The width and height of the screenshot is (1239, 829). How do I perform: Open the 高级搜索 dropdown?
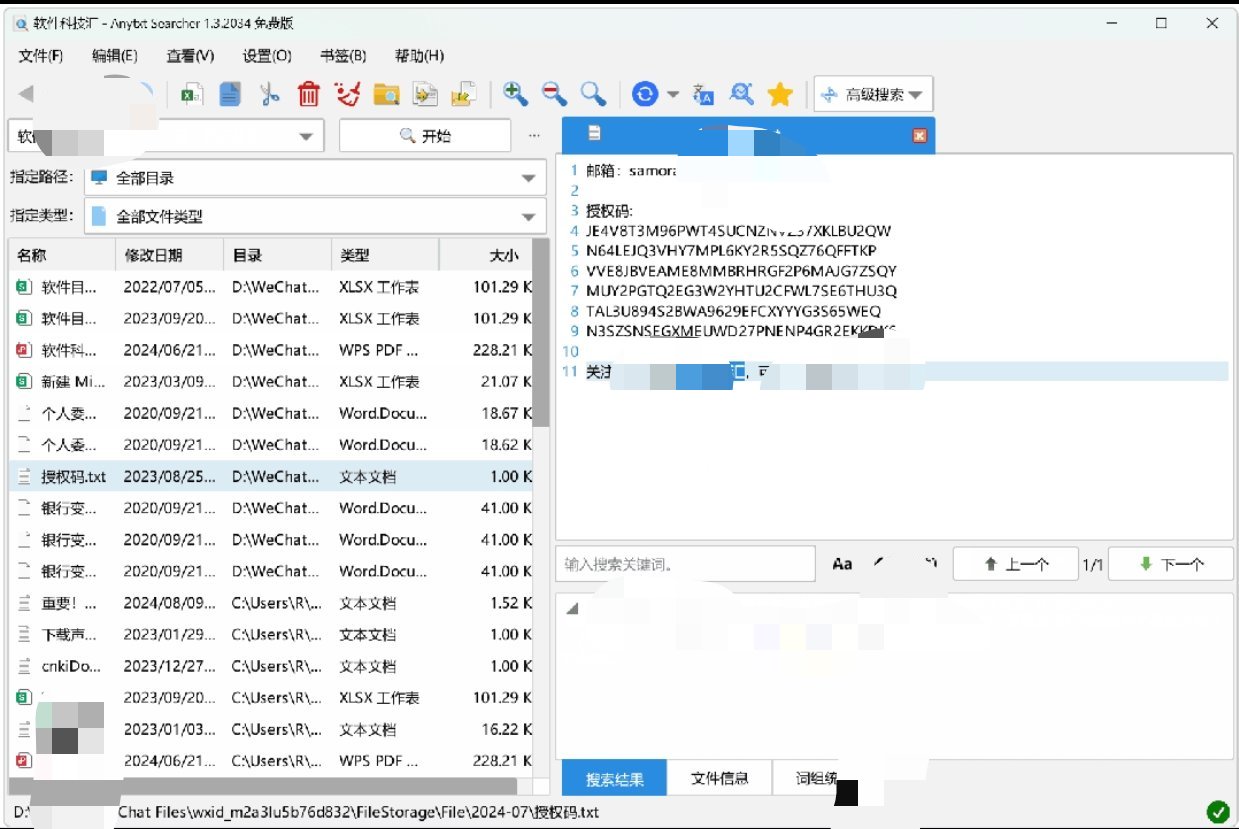pos(874,95)
